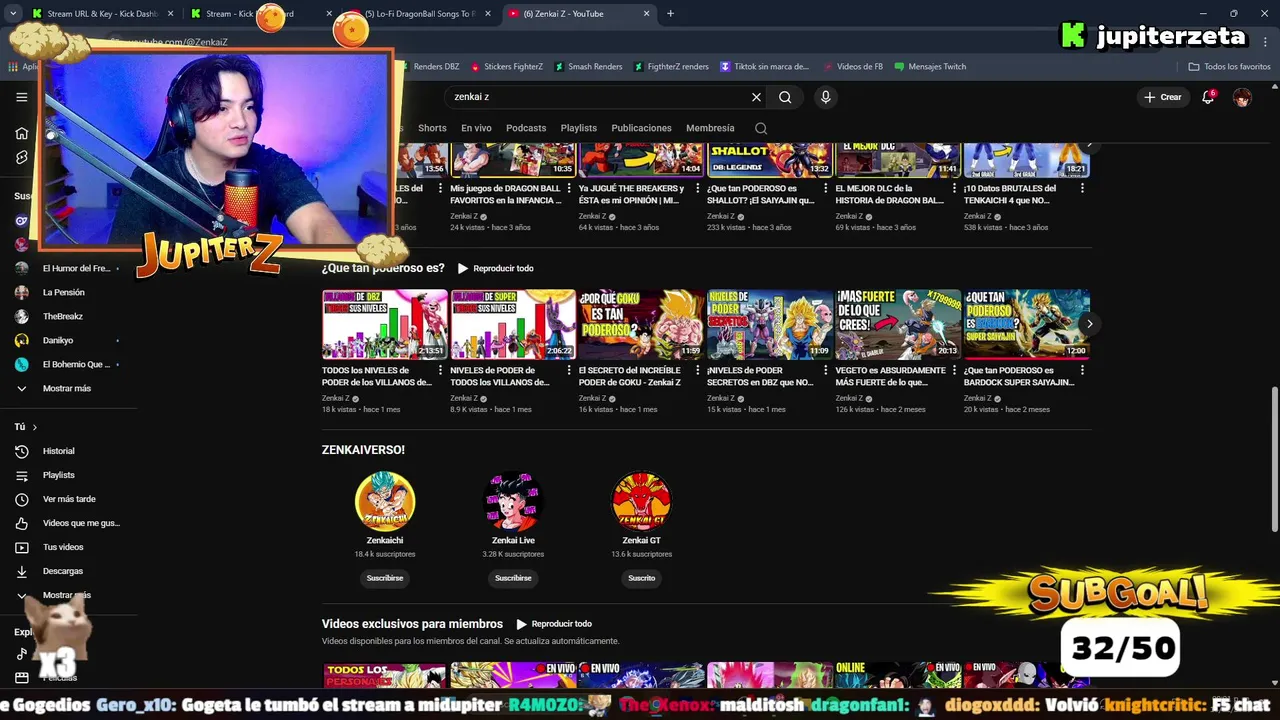
Task: Switch to Shorts channel tab
Action: (x=432, y=128)
